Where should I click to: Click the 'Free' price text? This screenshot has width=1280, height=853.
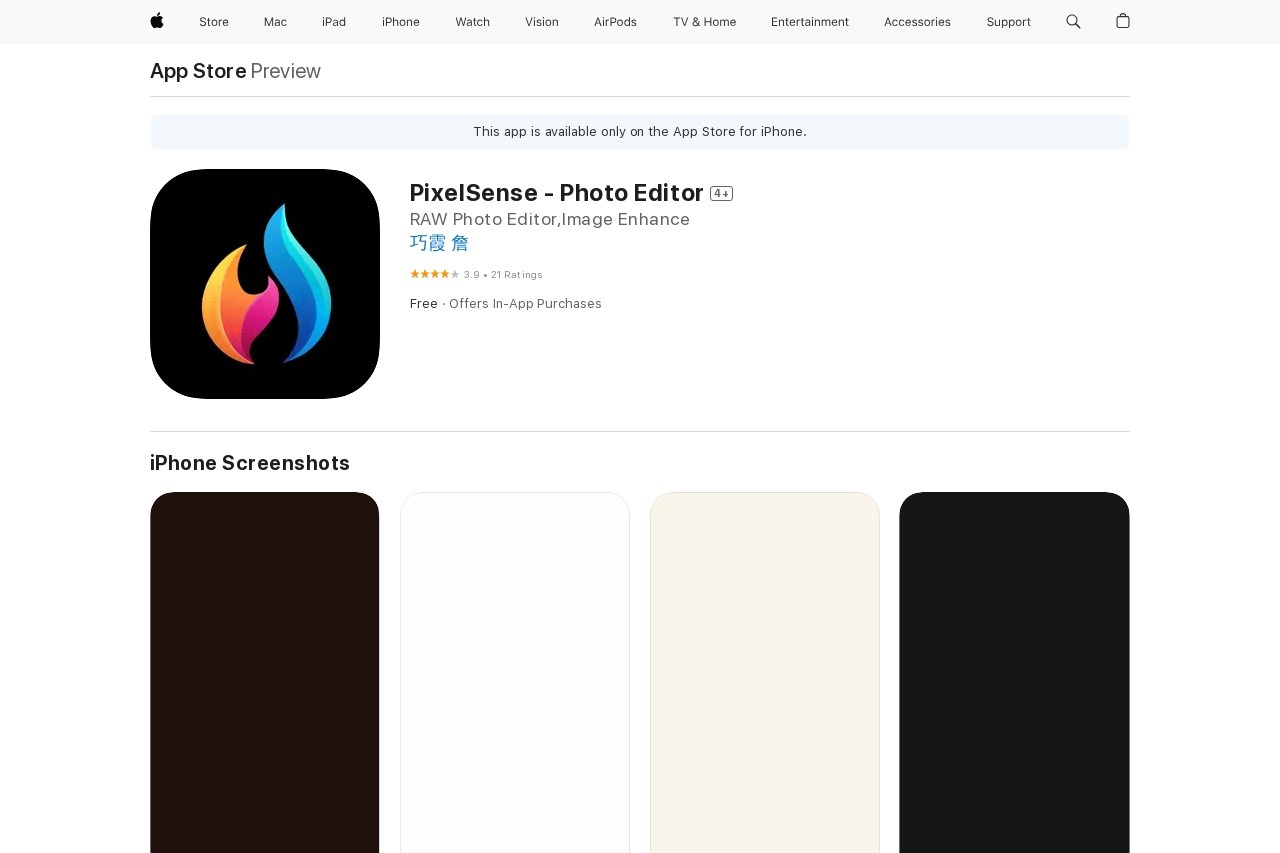tap(424, 304)
